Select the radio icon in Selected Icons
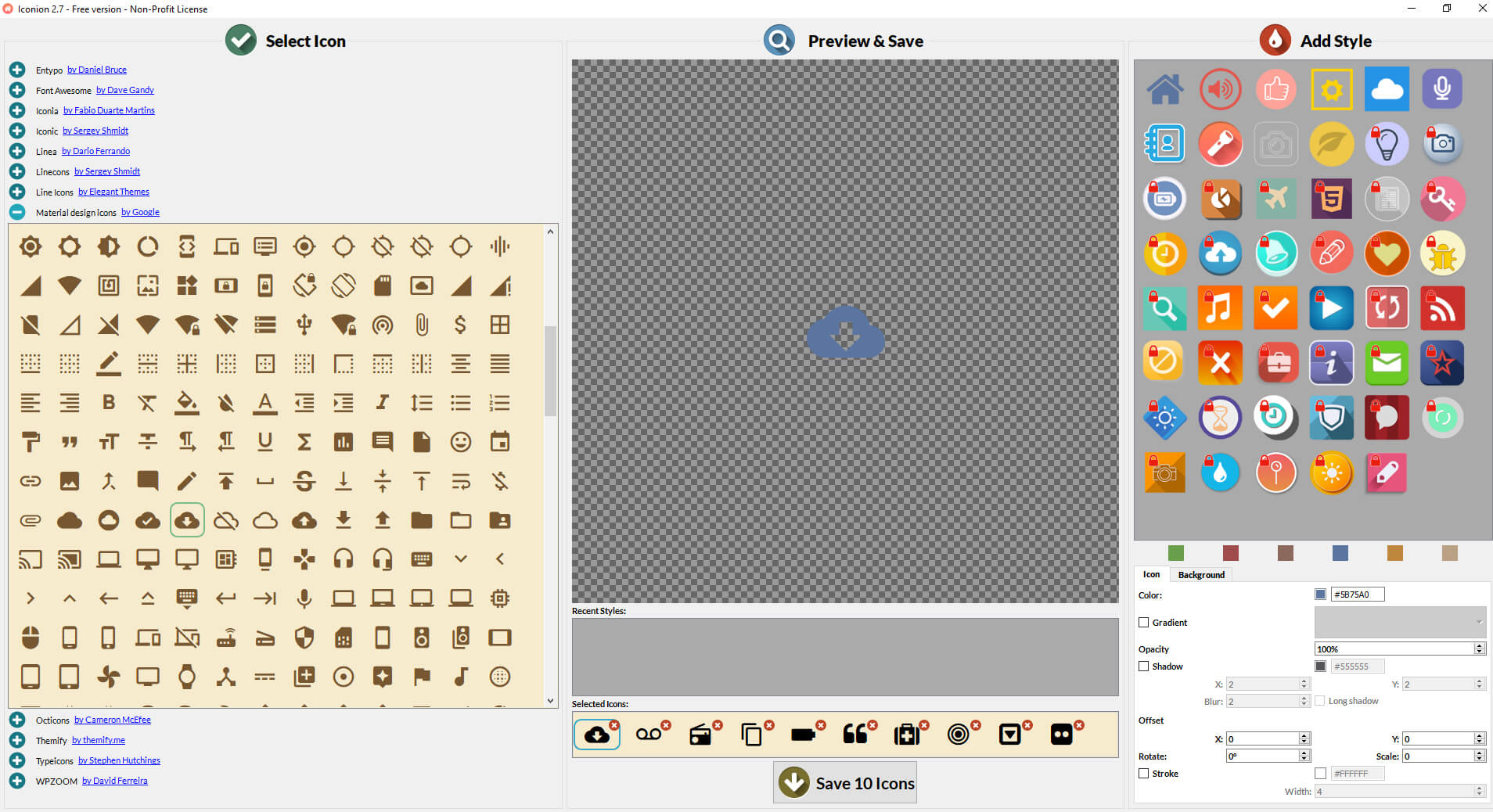The height and width of the screenshot is (812, 1493). [700, 735]
